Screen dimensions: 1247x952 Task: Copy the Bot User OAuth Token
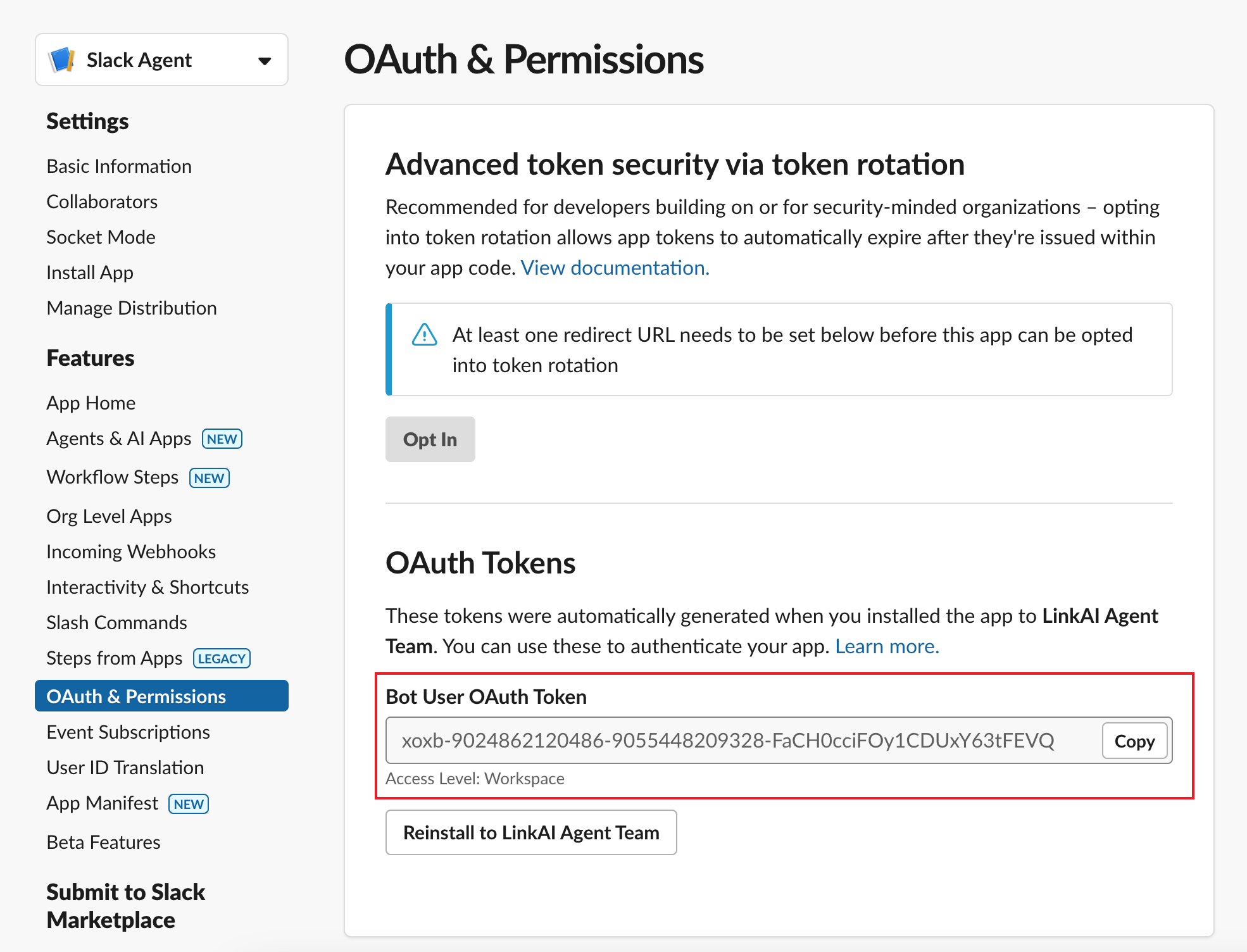pos(1134,741)
